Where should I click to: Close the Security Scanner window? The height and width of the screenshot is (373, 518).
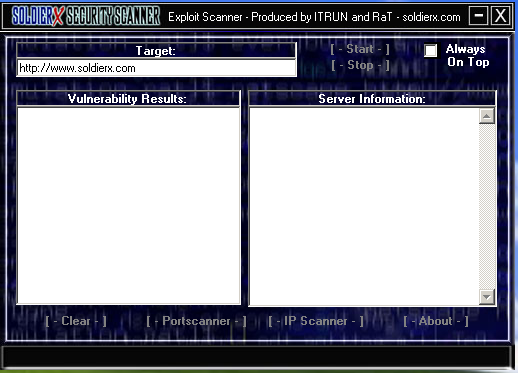(x=501, y=16)
